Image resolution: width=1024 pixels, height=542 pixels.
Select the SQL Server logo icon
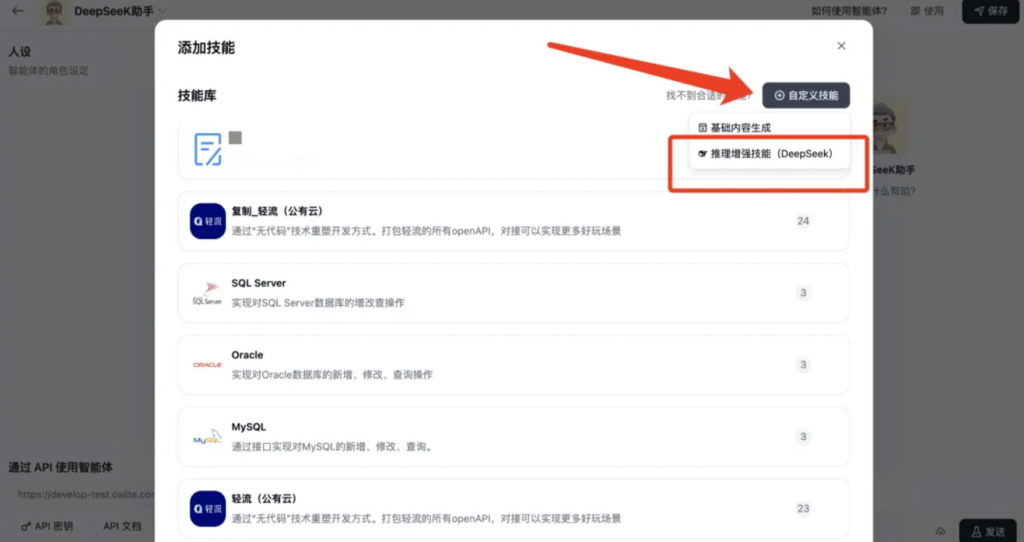[207, 293]
